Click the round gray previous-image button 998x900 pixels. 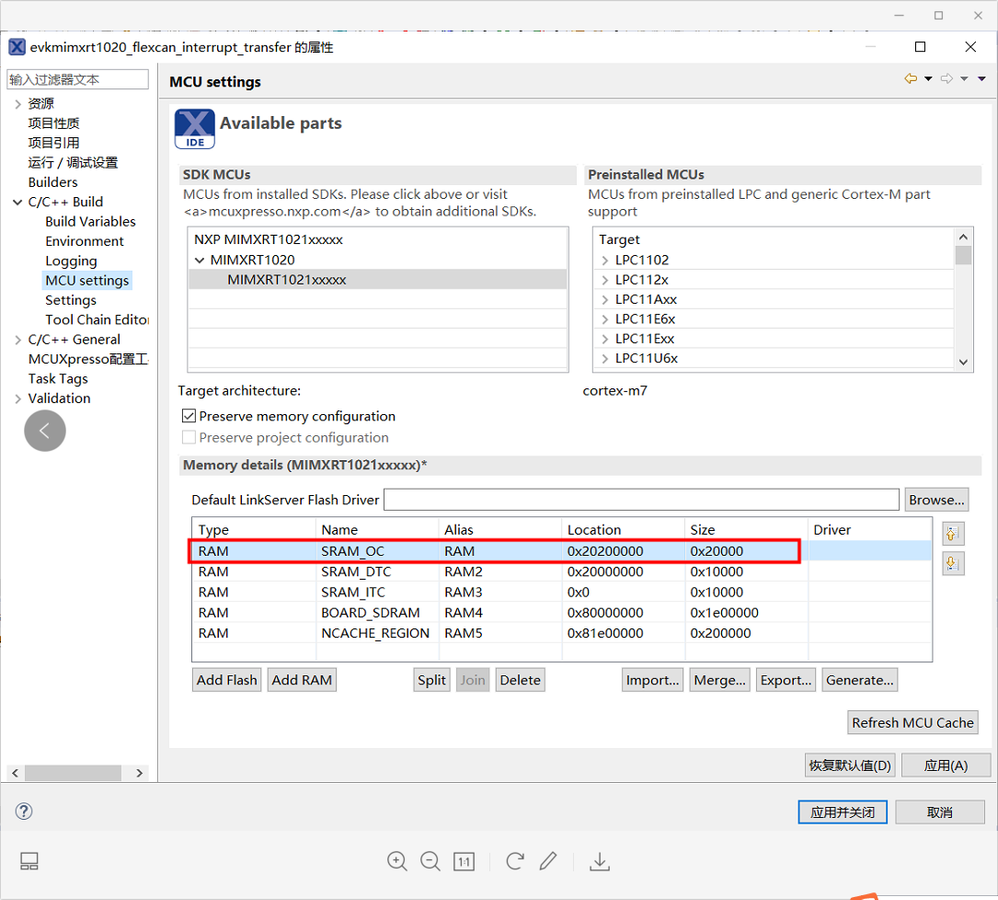pos(45,431)
